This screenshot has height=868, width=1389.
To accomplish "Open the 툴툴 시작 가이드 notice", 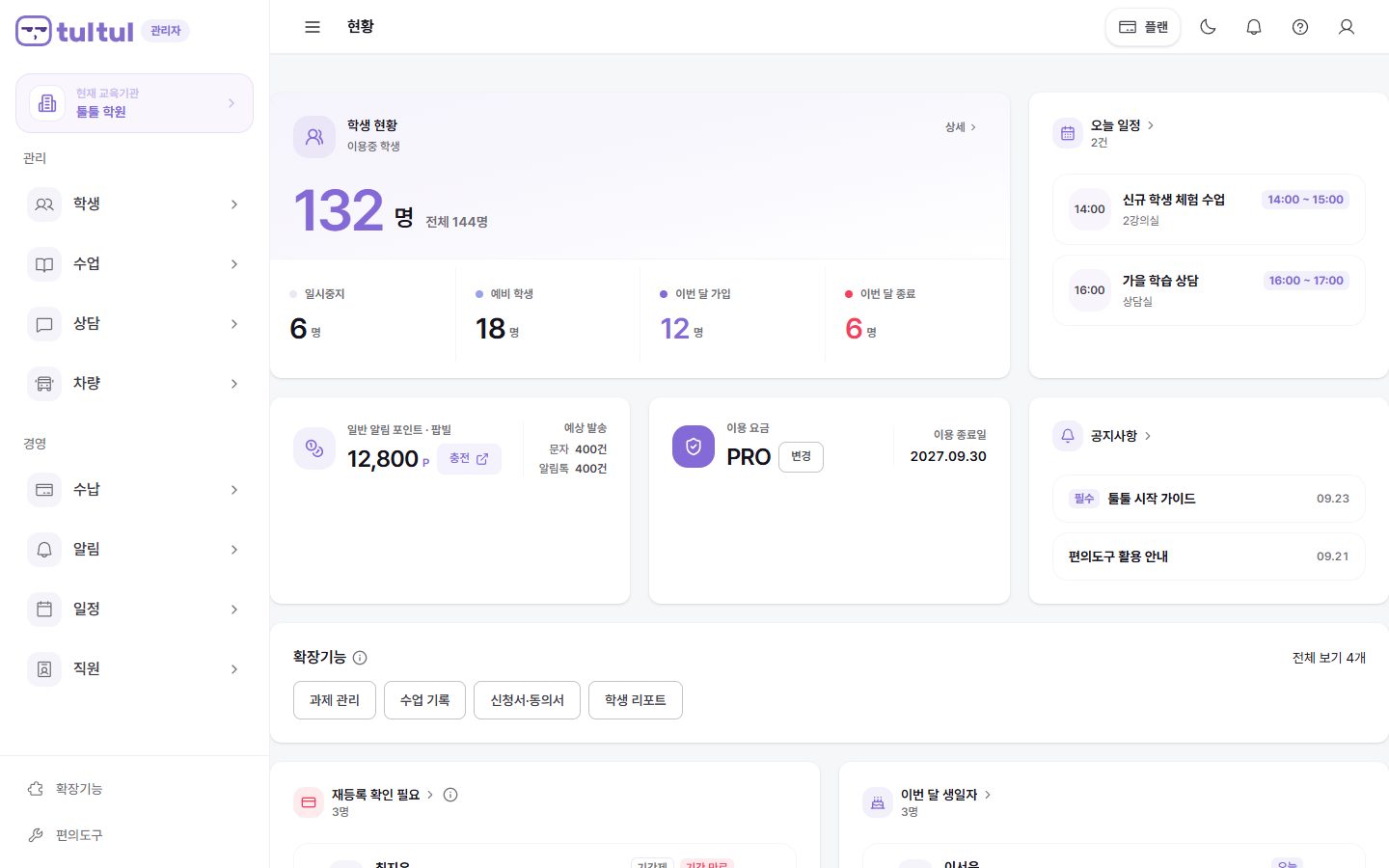I will pyautogui.click(x=1209, y=499).
